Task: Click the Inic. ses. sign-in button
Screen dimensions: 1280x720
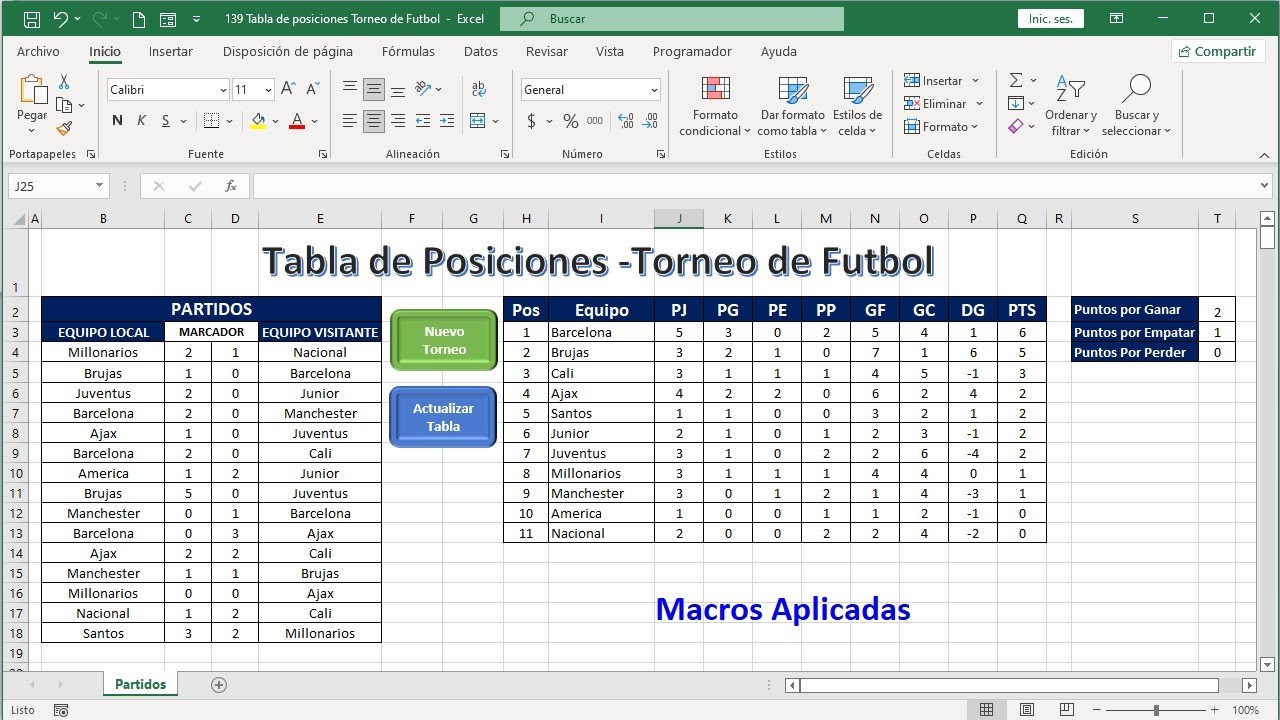Action: pyautogui.click(x=1051, y=19)
